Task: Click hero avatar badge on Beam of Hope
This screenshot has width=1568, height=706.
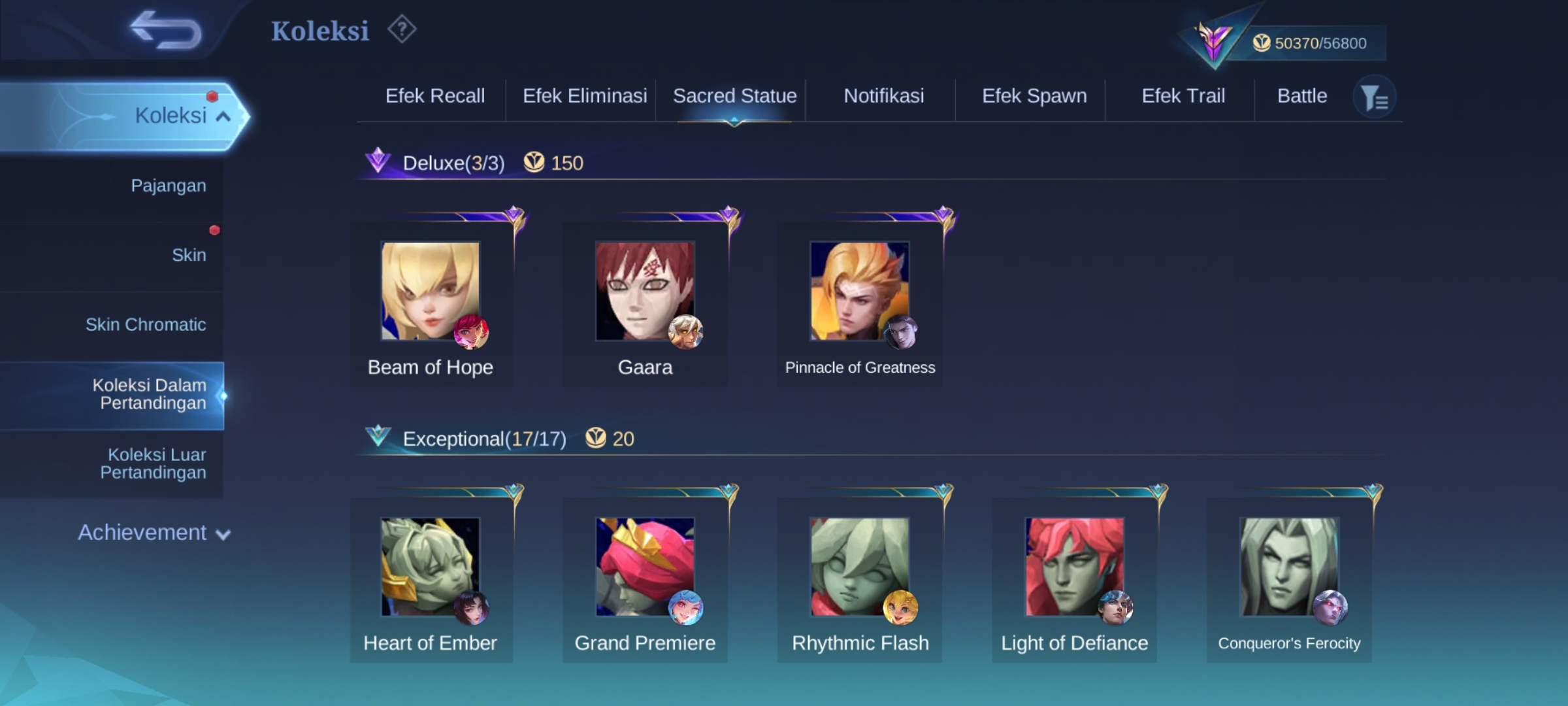Action: coord(471,331)
